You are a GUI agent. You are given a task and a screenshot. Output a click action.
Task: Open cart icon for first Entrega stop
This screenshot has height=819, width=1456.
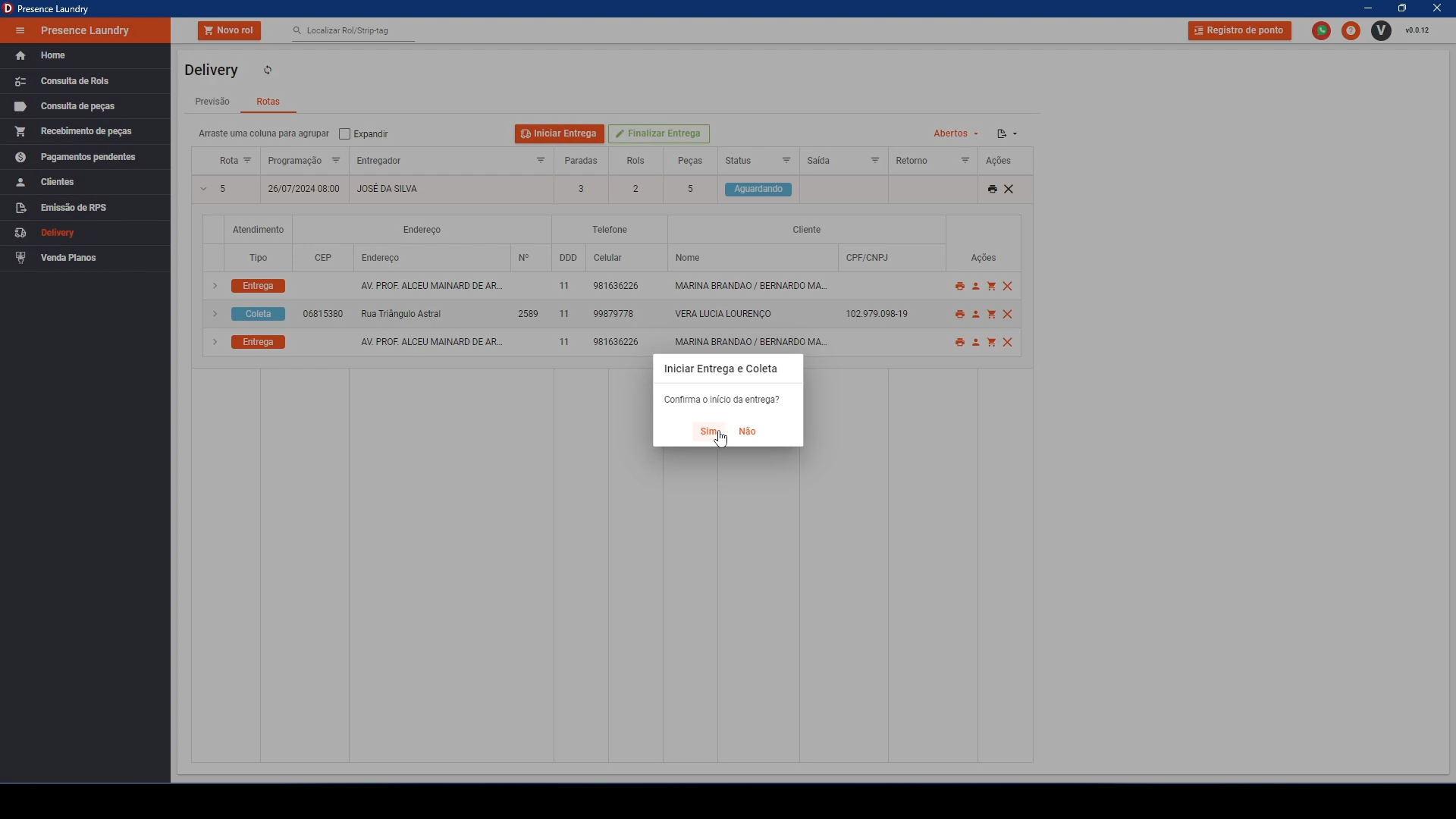(992, 287)
